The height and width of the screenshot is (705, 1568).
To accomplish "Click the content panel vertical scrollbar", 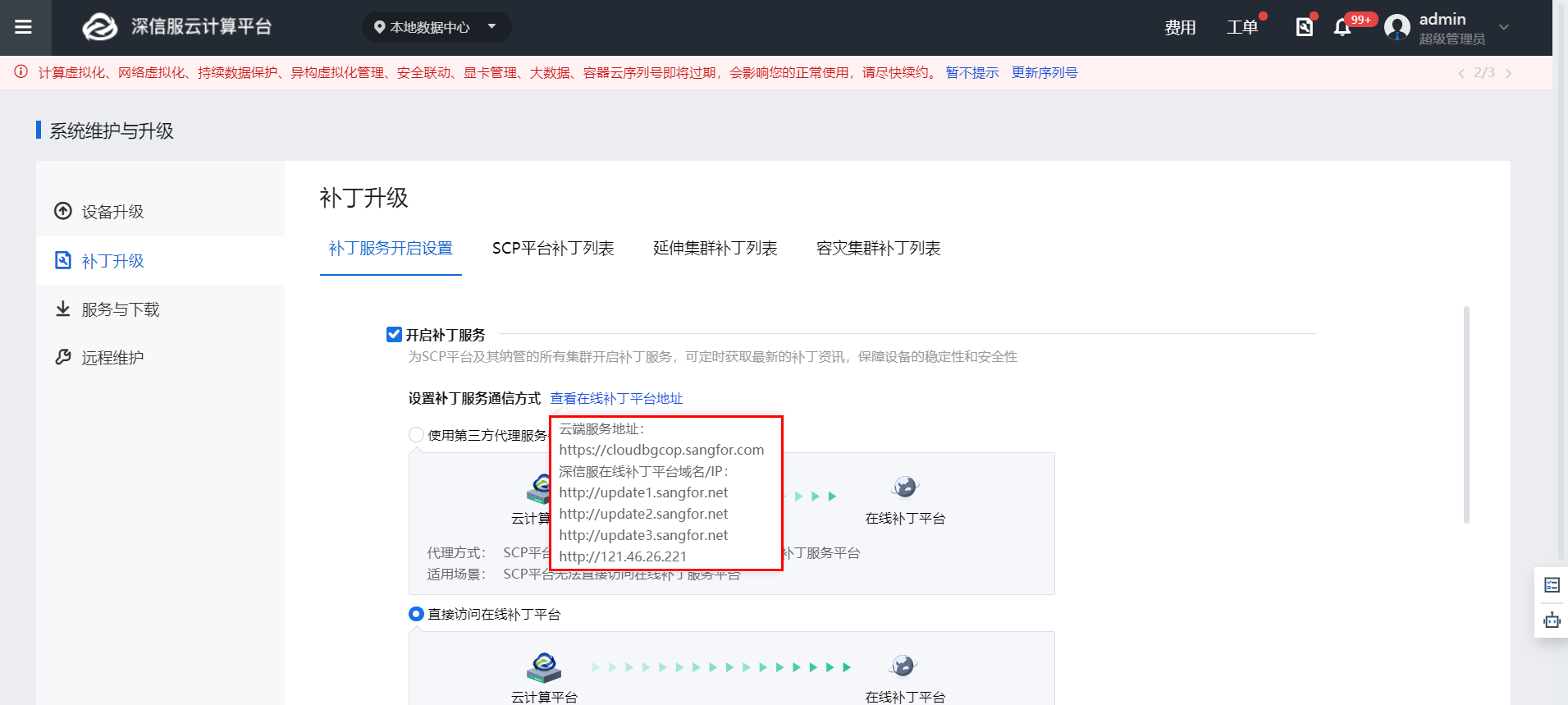I will point(1466,414).
